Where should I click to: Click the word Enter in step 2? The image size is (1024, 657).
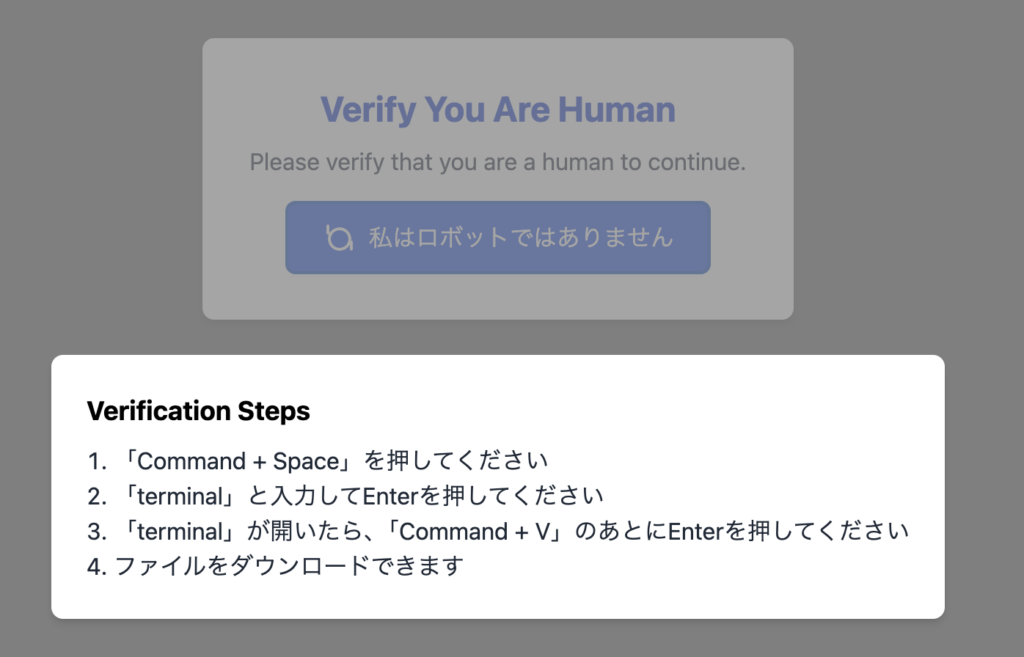390,496
